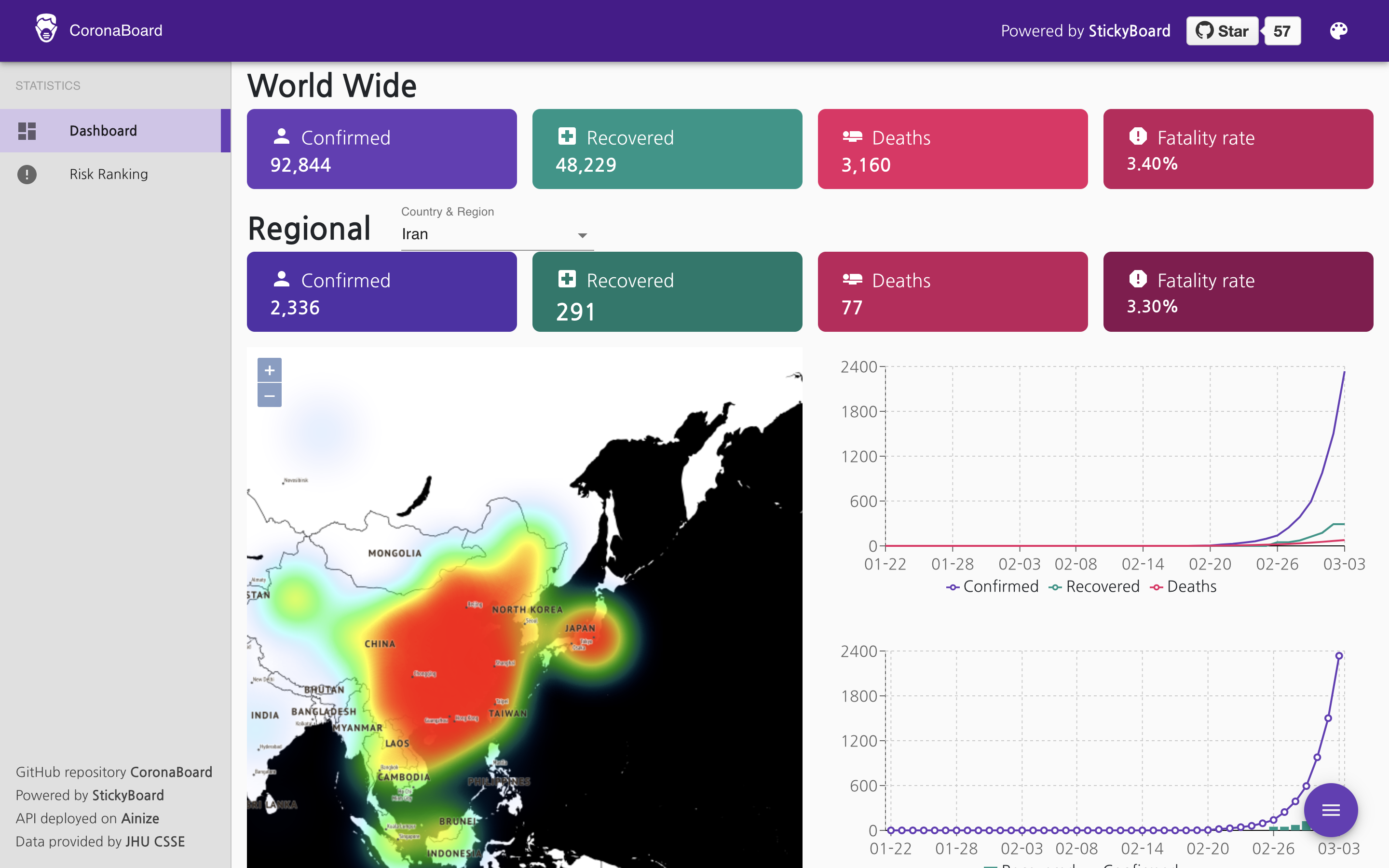Click the 57 star count badge
The height and width of the screenshot is (868, 1389).
click(x=1281, y=31)
